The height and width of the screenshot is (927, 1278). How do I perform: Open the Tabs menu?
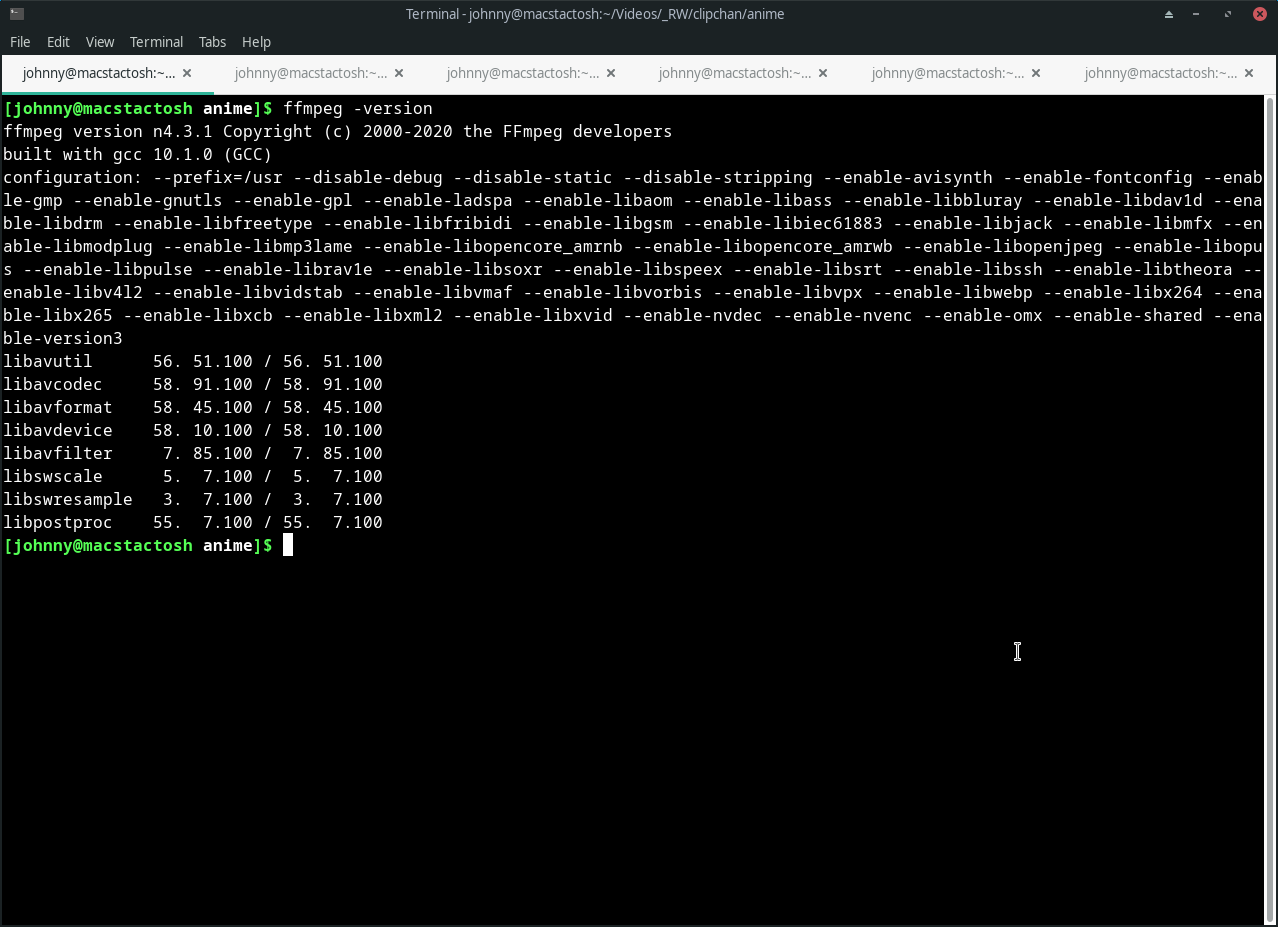pos(212,42)
